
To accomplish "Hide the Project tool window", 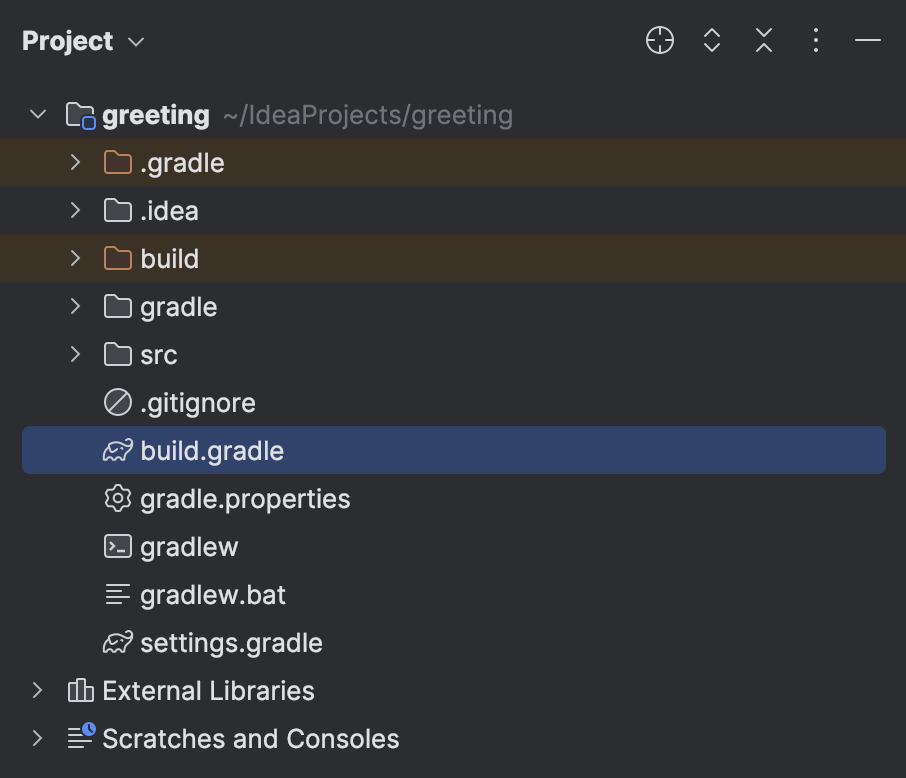I will click(867, 41).
